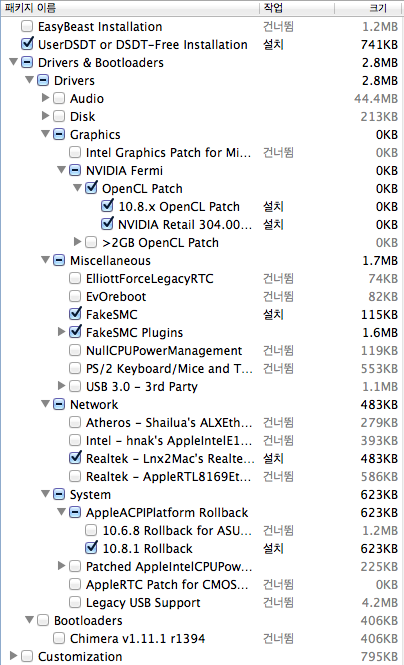Expand USB 3.0 - 3rd Party group
Screen dimensions: 404x665
[62, 386]
